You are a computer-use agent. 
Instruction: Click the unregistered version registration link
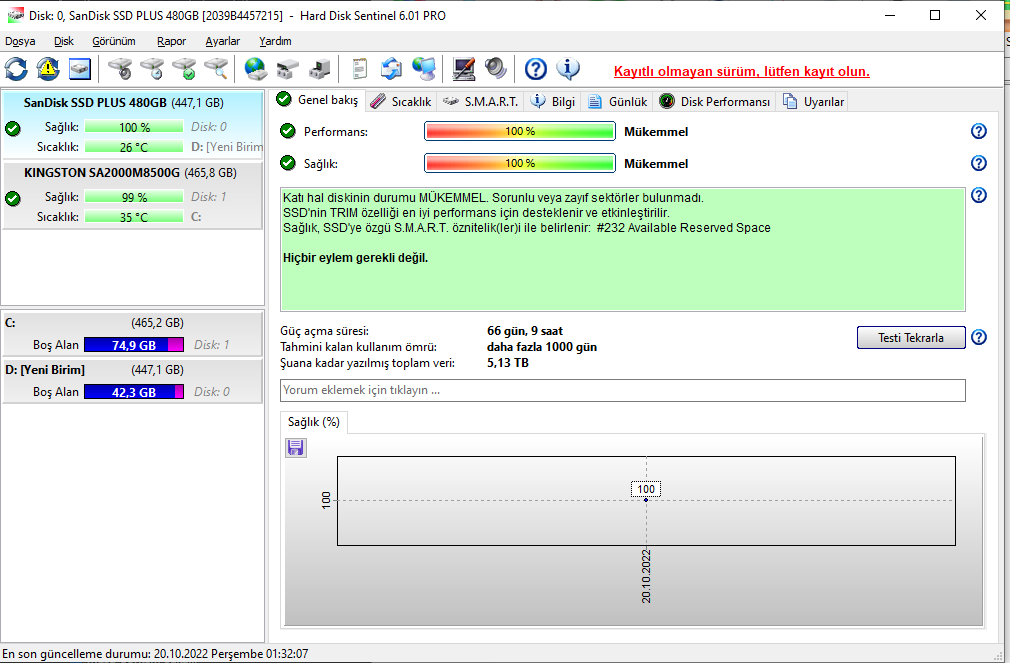tap(741, 72)
